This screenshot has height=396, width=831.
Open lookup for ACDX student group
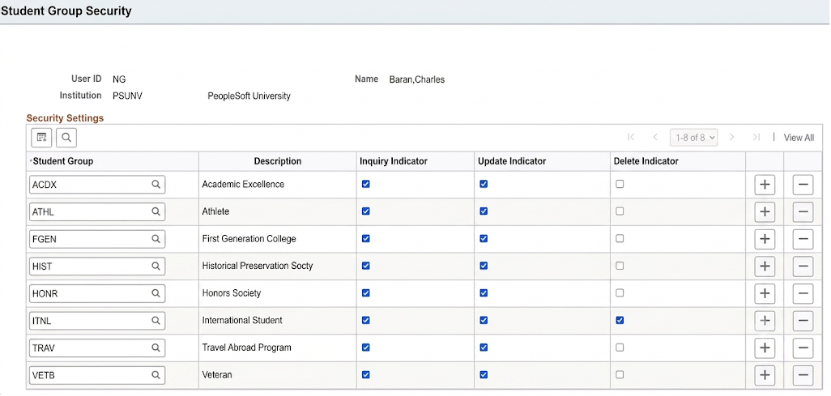(156, 184)
